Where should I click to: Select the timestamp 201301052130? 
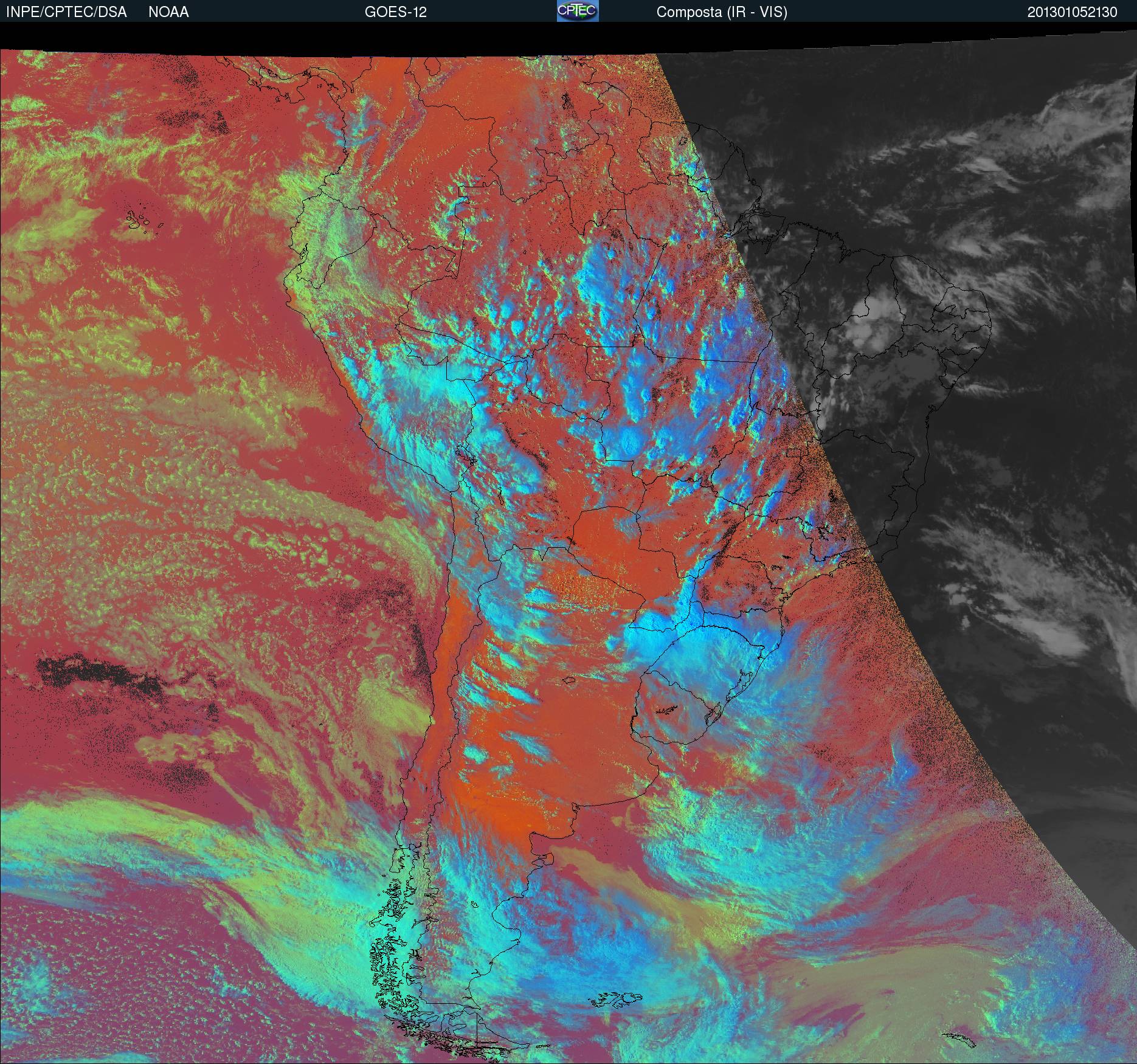pos(1072,12)
